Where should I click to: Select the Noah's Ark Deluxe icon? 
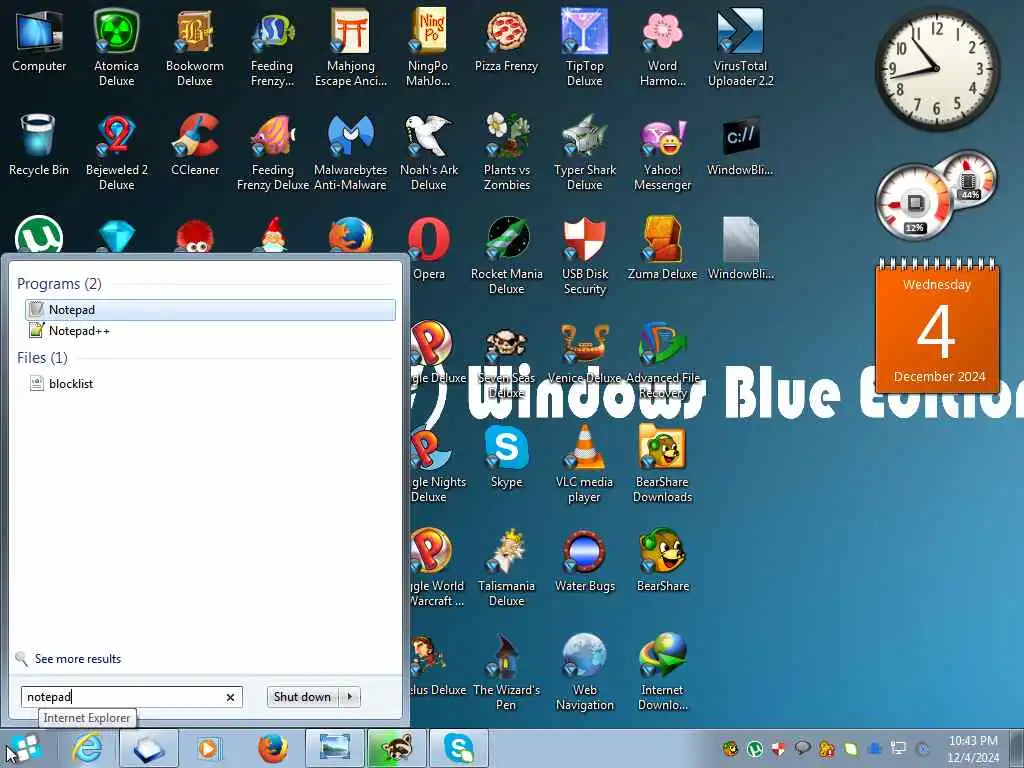(428, 152)
